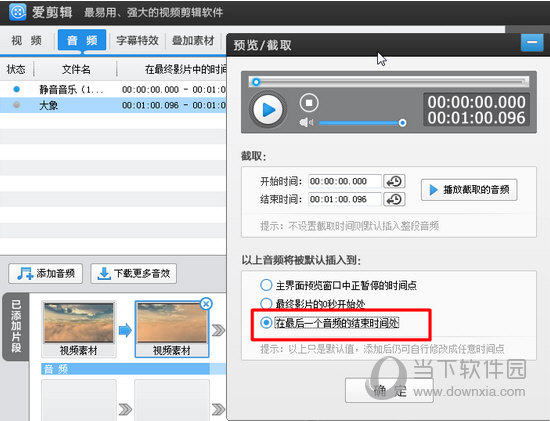This screenshot has width=550, height=421.
Task: Select the second 视频素材 thumbnail
Action: pos(172,329)
